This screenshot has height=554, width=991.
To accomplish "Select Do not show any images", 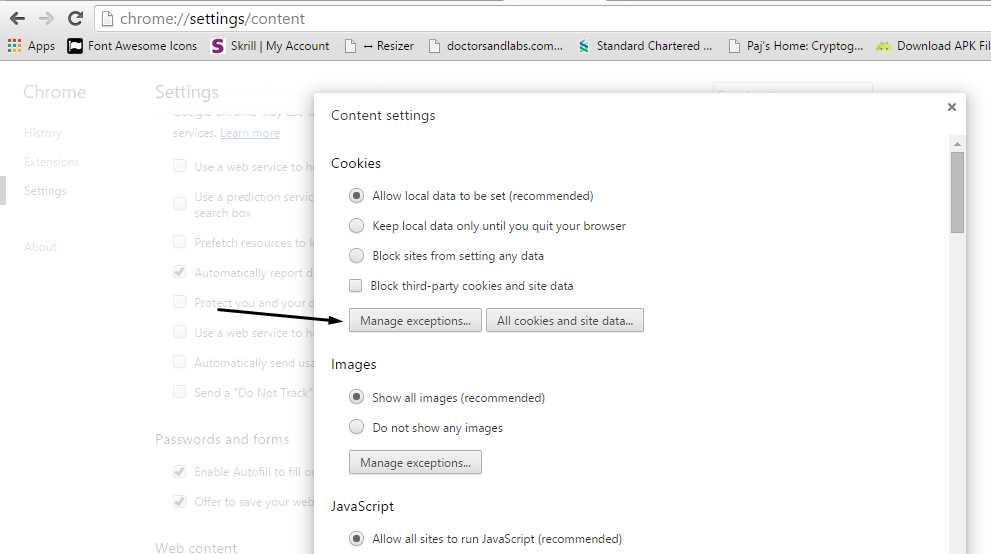I will point(356,427).
